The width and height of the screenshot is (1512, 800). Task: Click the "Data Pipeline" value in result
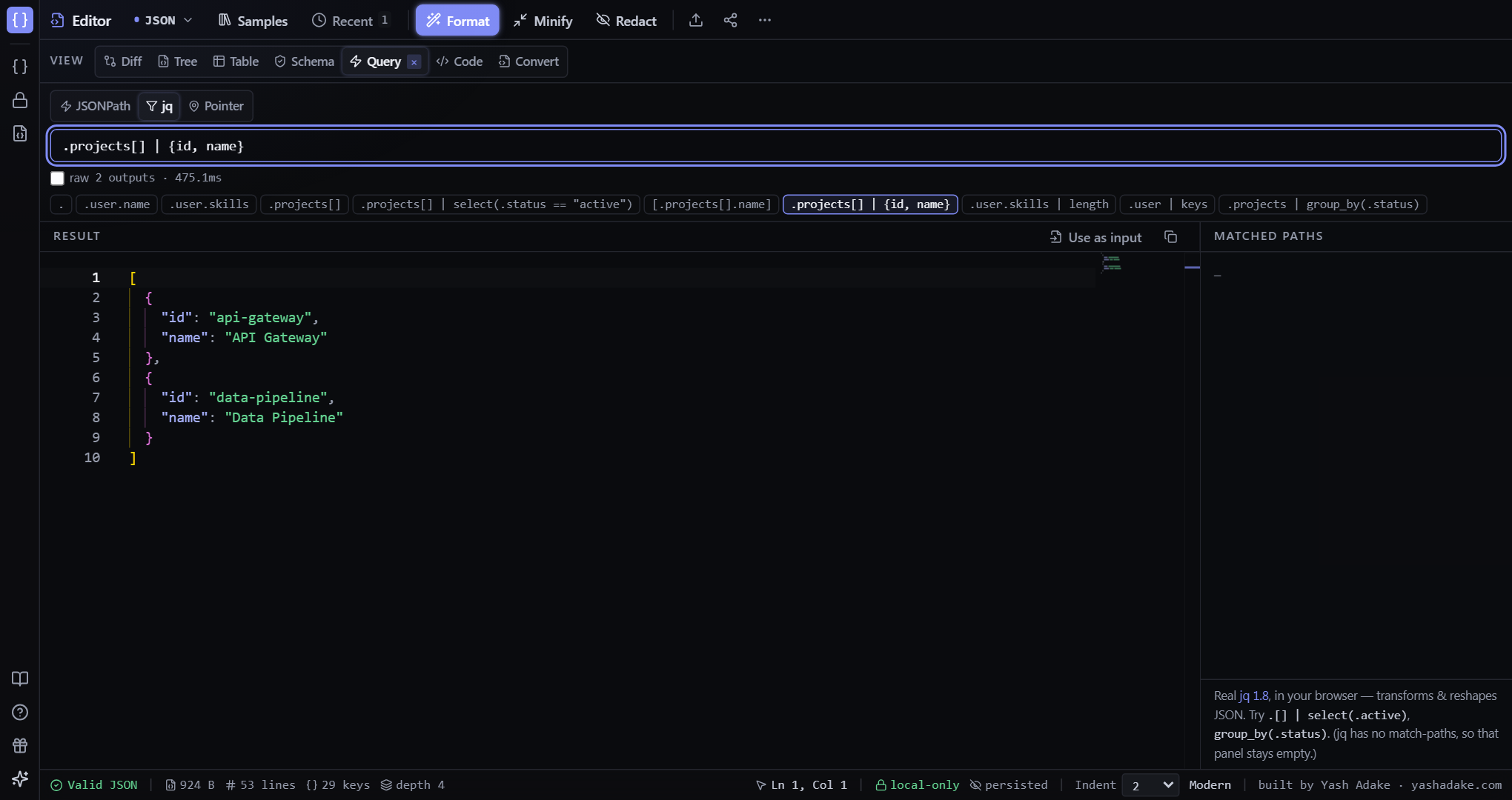point(284,418)
